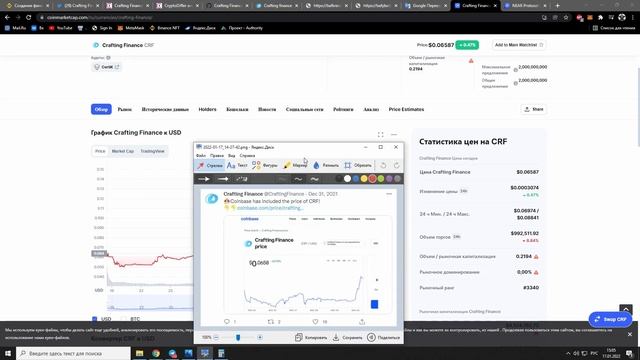Undo last edit in the Yandex.Disk editor
This screenshot has height=360, width=640.
point(383,165)
